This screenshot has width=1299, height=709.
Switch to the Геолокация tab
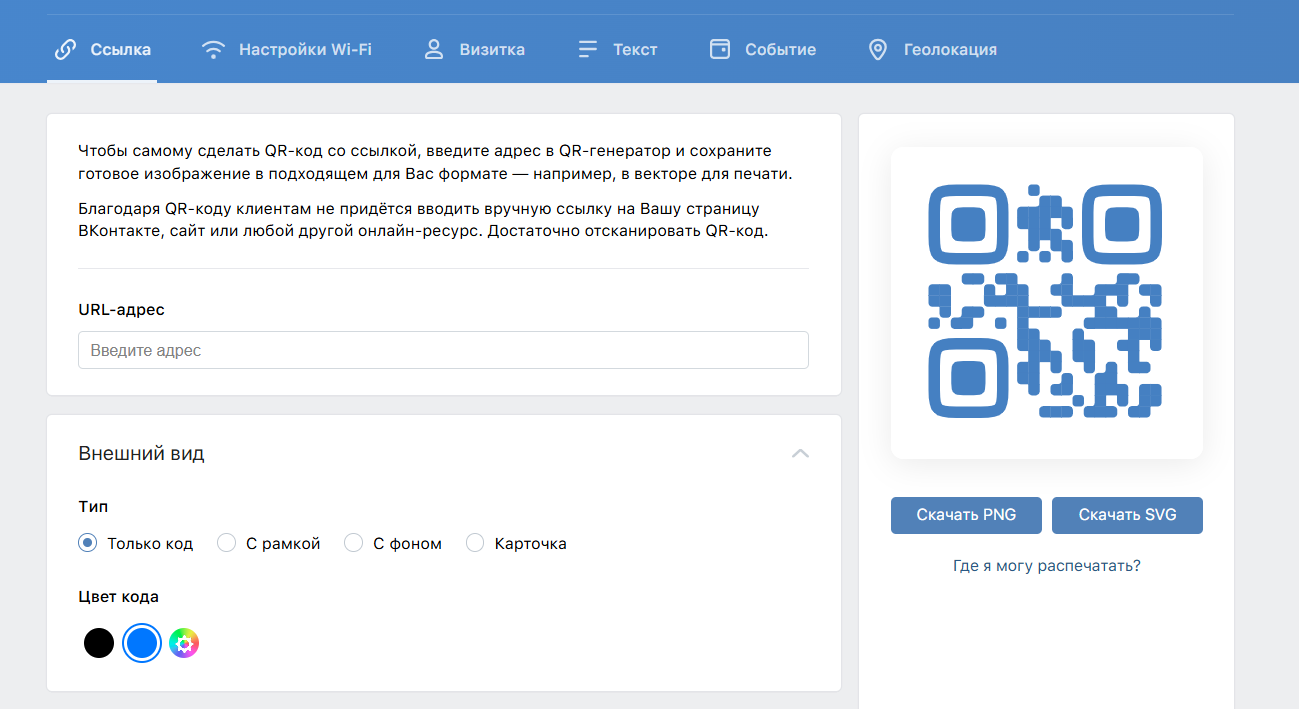point(932,49)
